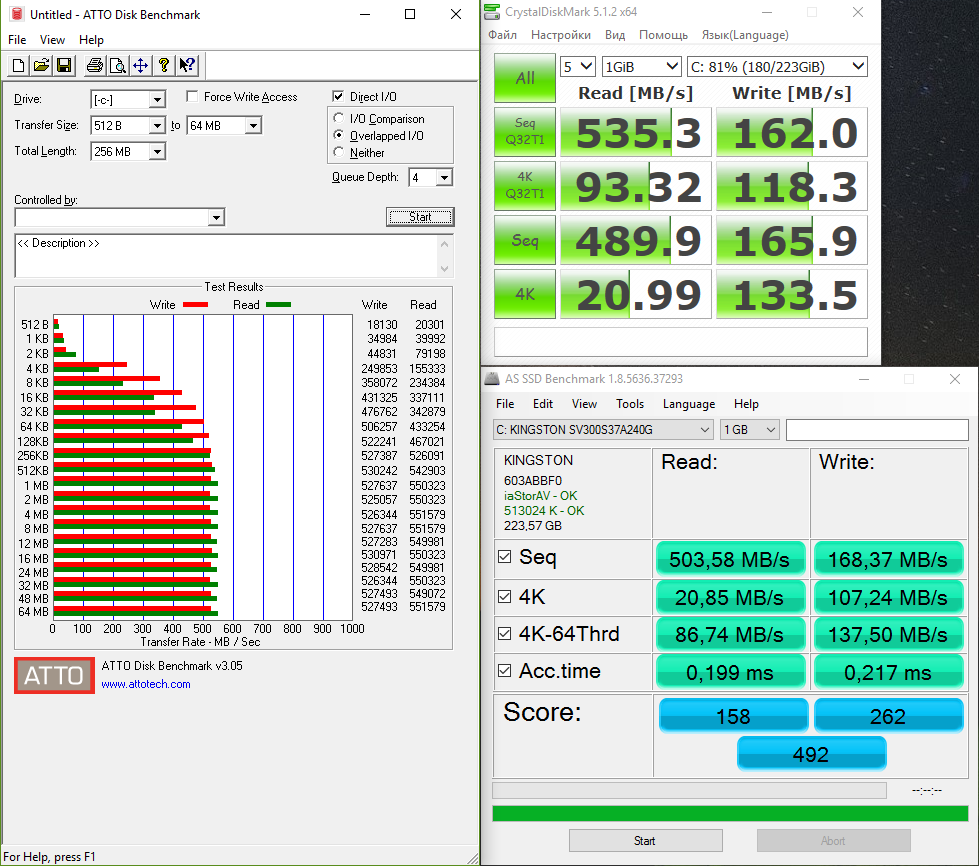Click the Seq button in CrystalDiskMark
Viewport: 979px width, 866px height.
coord(525,240)
